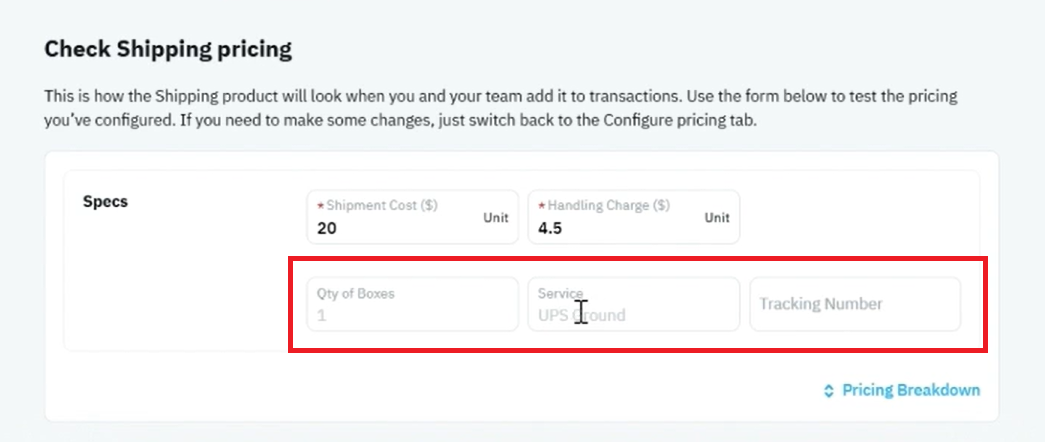The image size is (1045, 442).
Task: Select the Qty of Boxes field
Action: 413,304
